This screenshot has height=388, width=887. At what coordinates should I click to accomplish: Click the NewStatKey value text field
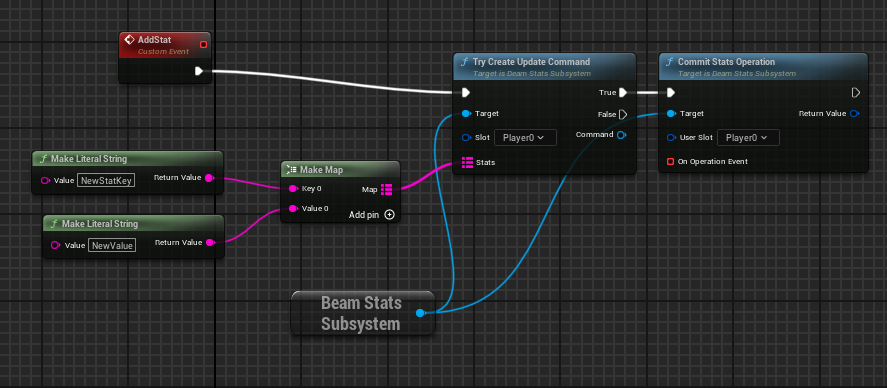pyautogui.click(x=106, y=181)
